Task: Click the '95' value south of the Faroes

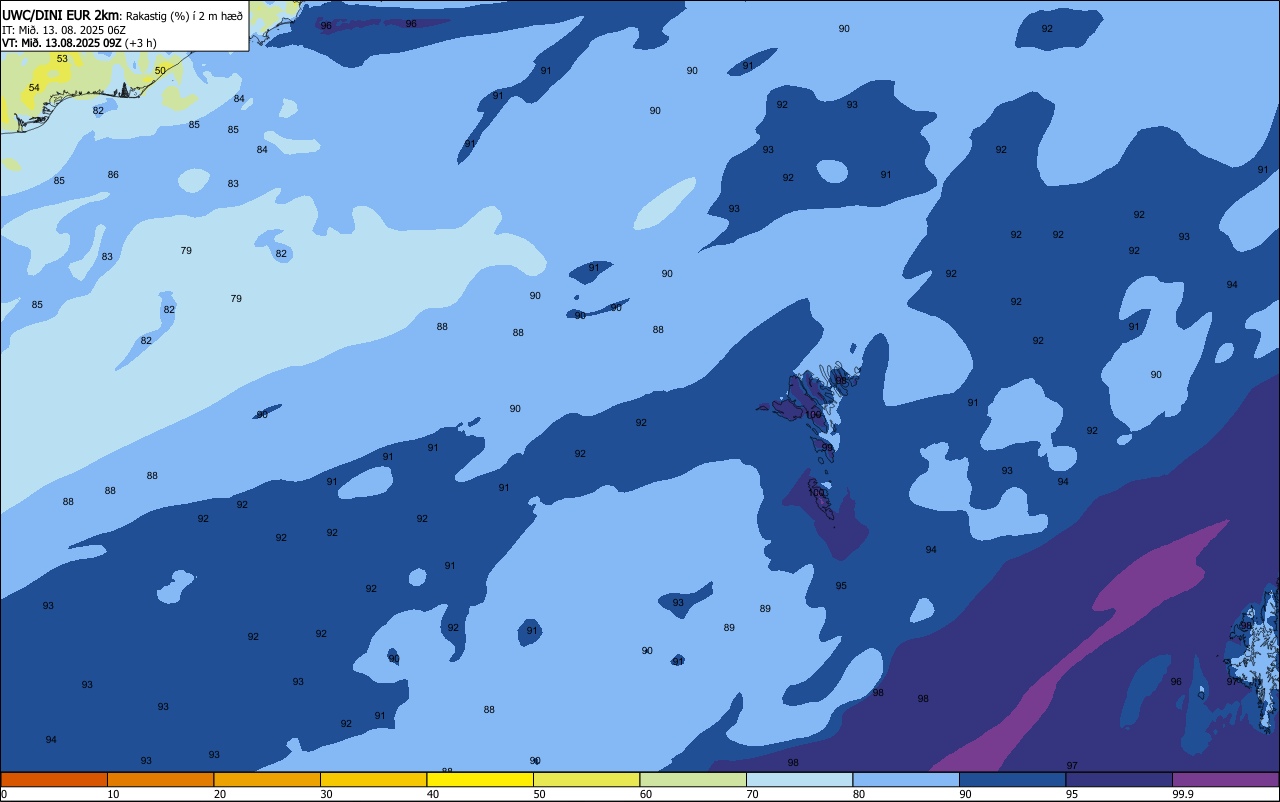Action: [x=841, y=586]
